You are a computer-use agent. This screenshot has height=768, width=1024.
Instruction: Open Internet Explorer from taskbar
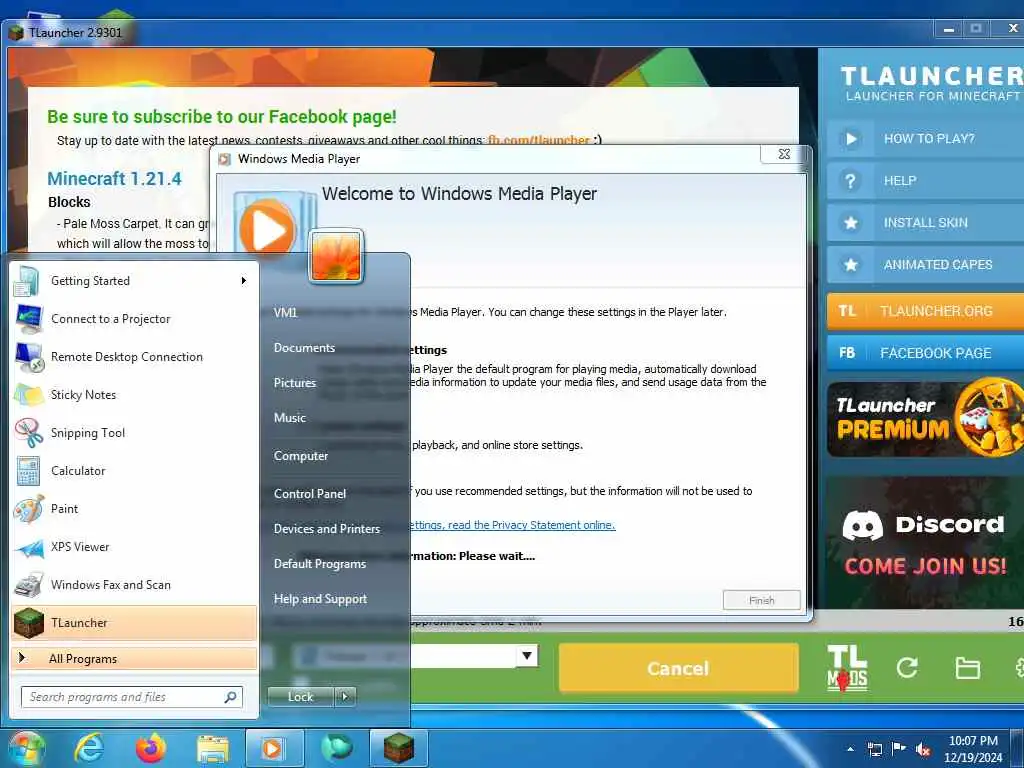tap(88, 748)
